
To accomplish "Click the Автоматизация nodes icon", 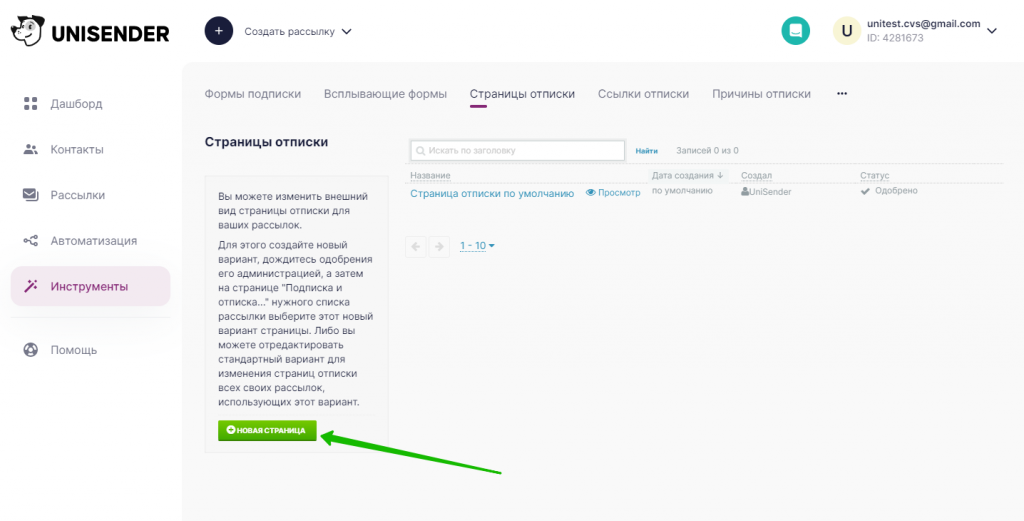I will coord(31,241).
